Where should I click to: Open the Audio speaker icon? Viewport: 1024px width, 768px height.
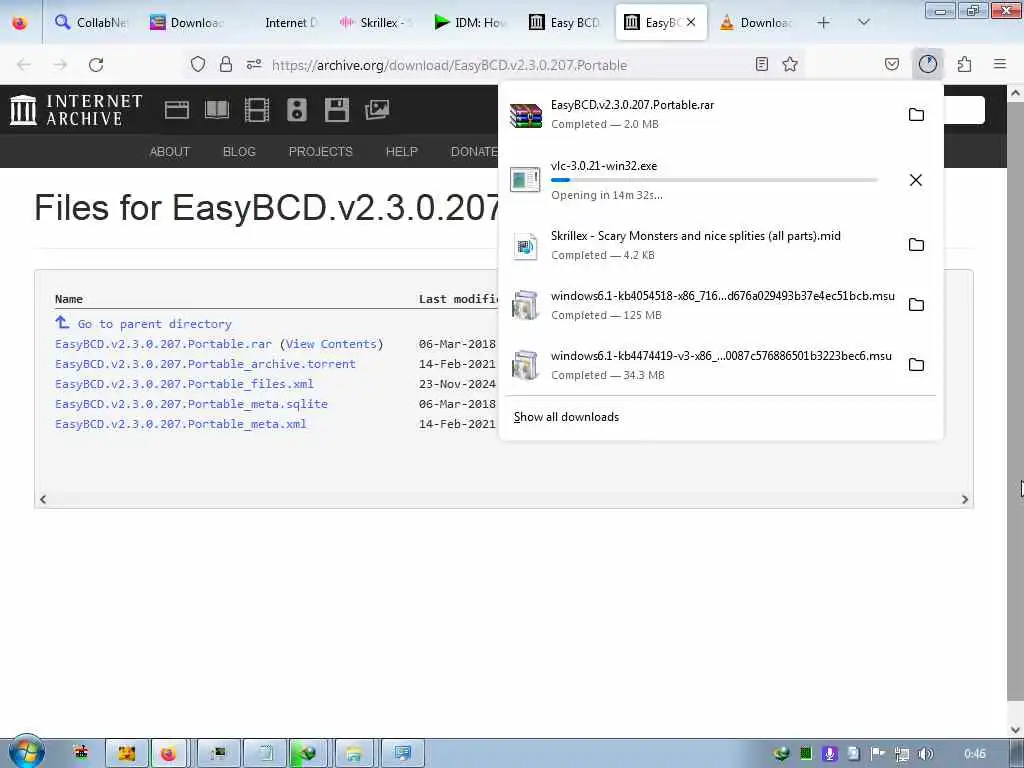[x=296, y=110]
